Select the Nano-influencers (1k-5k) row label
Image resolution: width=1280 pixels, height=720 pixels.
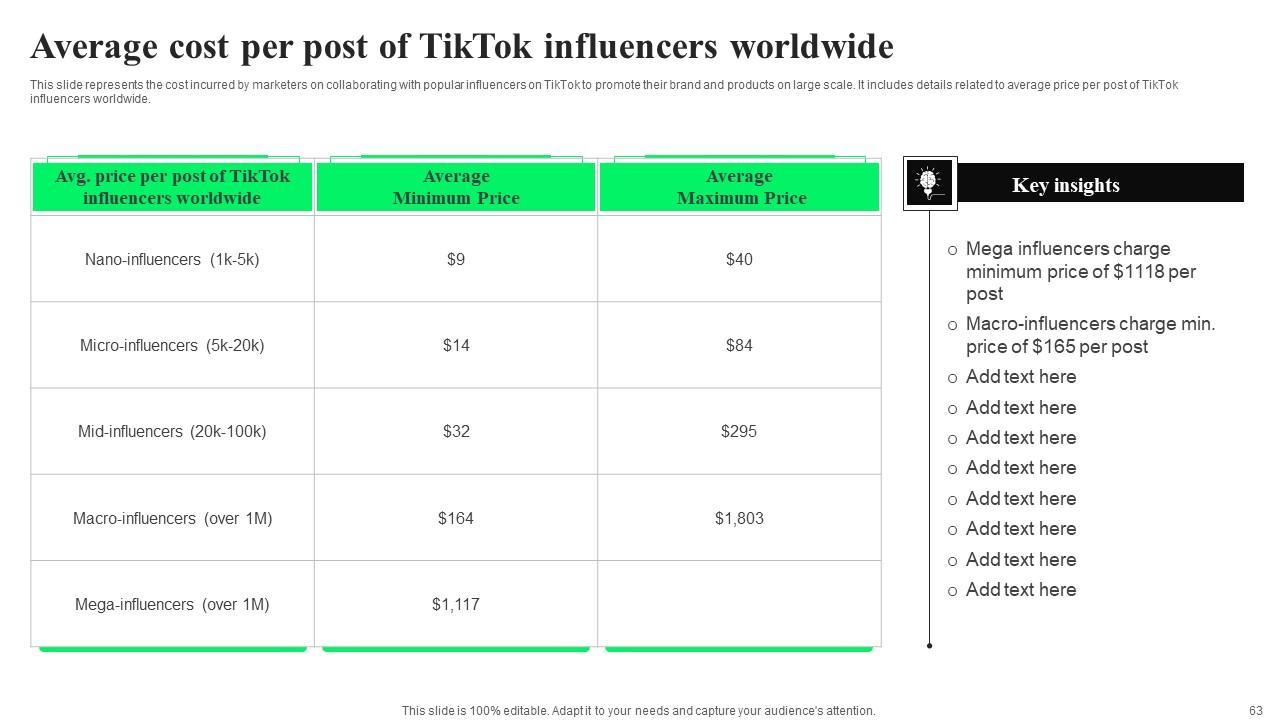click(x=172, y=259)
